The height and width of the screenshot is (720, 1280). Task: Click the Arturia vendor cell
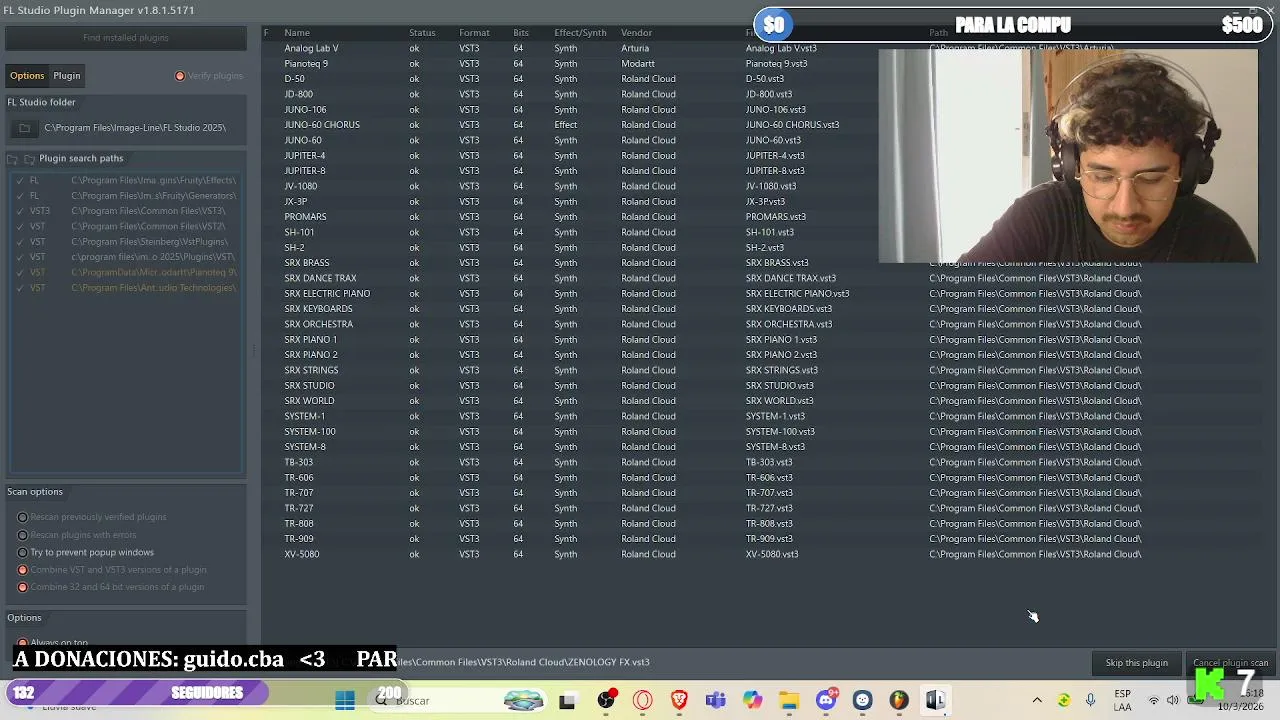[x=635, y=48]
